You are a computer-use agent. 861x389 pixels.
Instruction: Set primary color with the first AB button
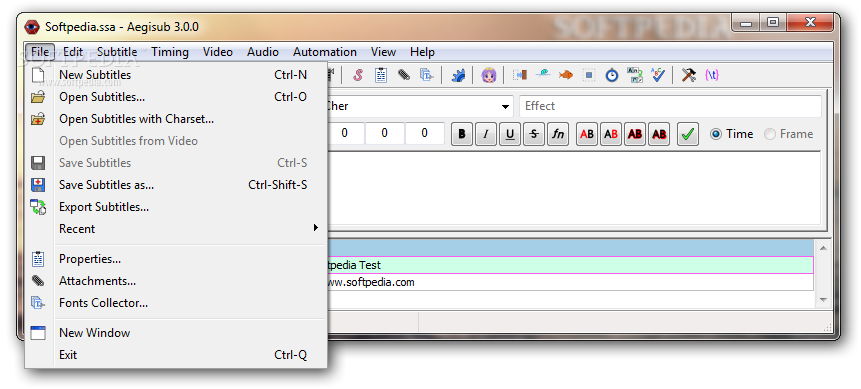587,134
